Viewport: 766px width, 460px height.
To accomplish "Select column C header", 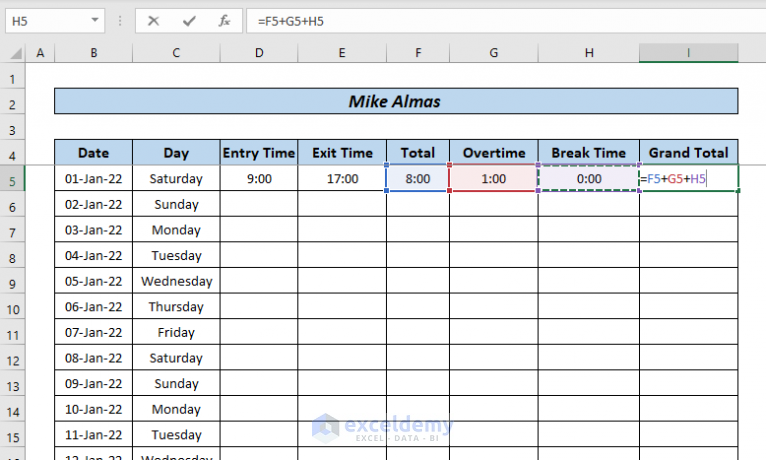I will 176,53.
